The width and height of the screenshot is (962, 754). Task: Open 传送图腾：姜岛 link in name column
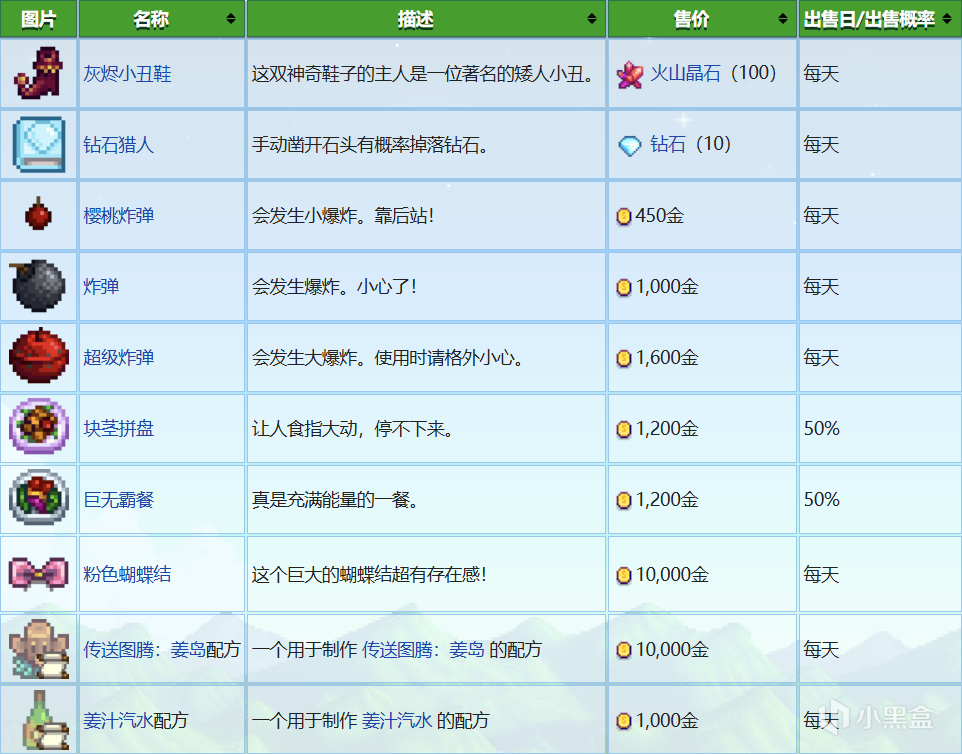pyautogui.click(x=144, y=649)
